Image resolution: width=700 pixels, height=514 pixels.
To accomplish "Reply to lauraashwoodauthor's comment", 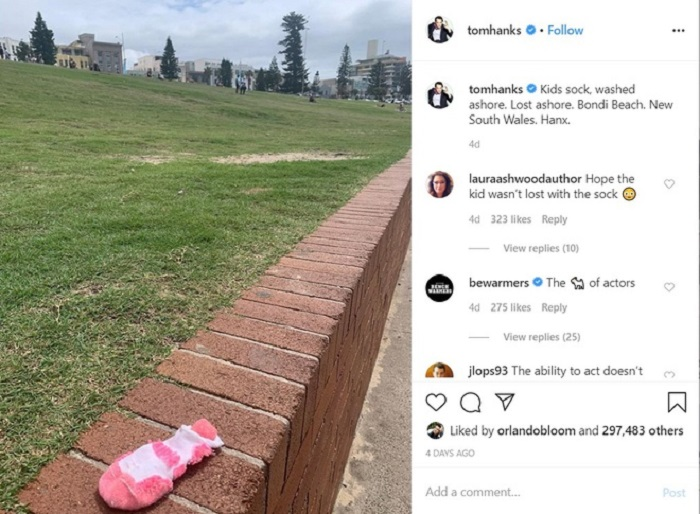I will click(x=554, y=219).
